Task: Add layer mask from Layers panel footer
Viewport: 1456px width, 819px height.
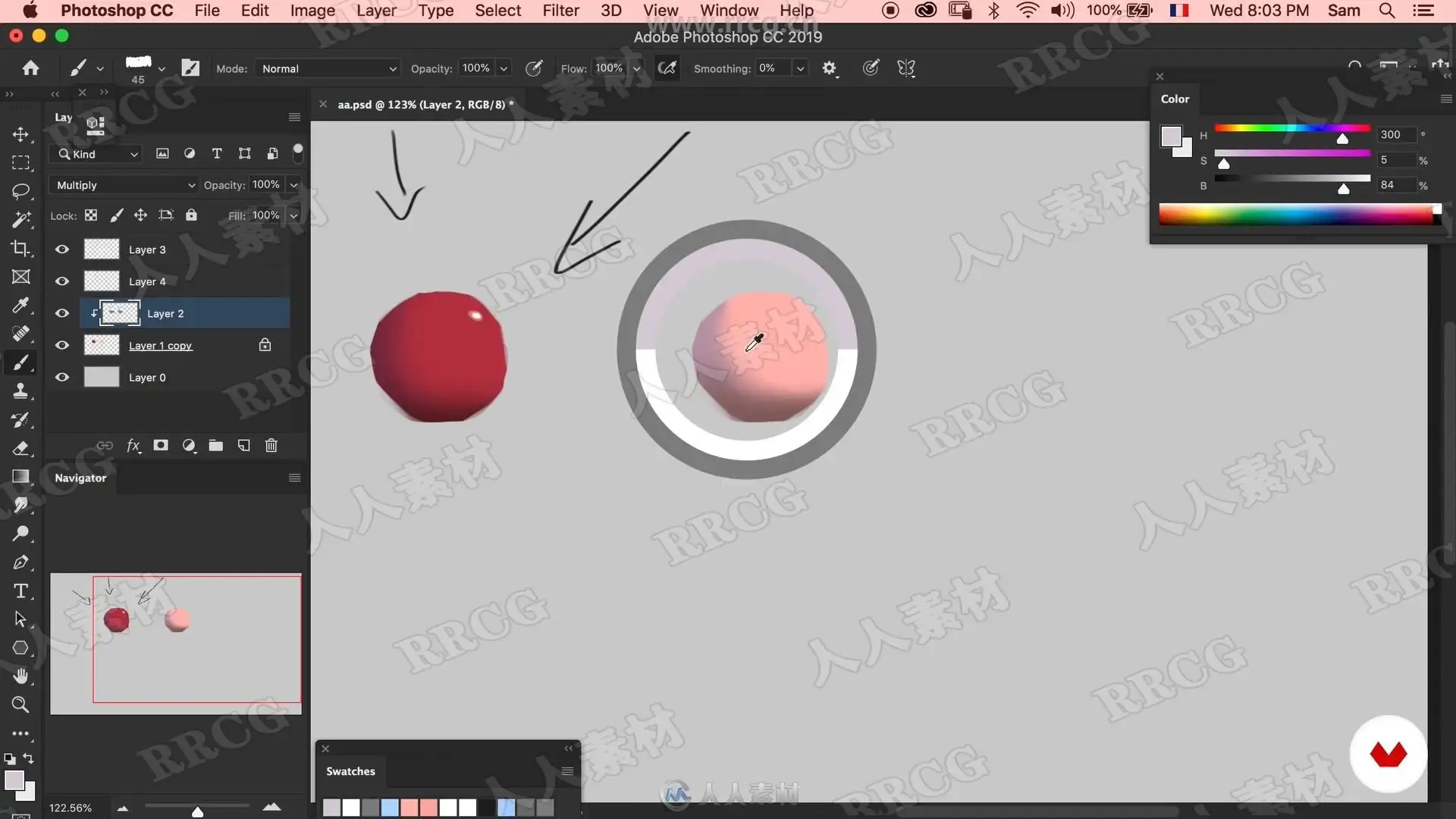Action: pyautogui.click(x=161, y=446)
